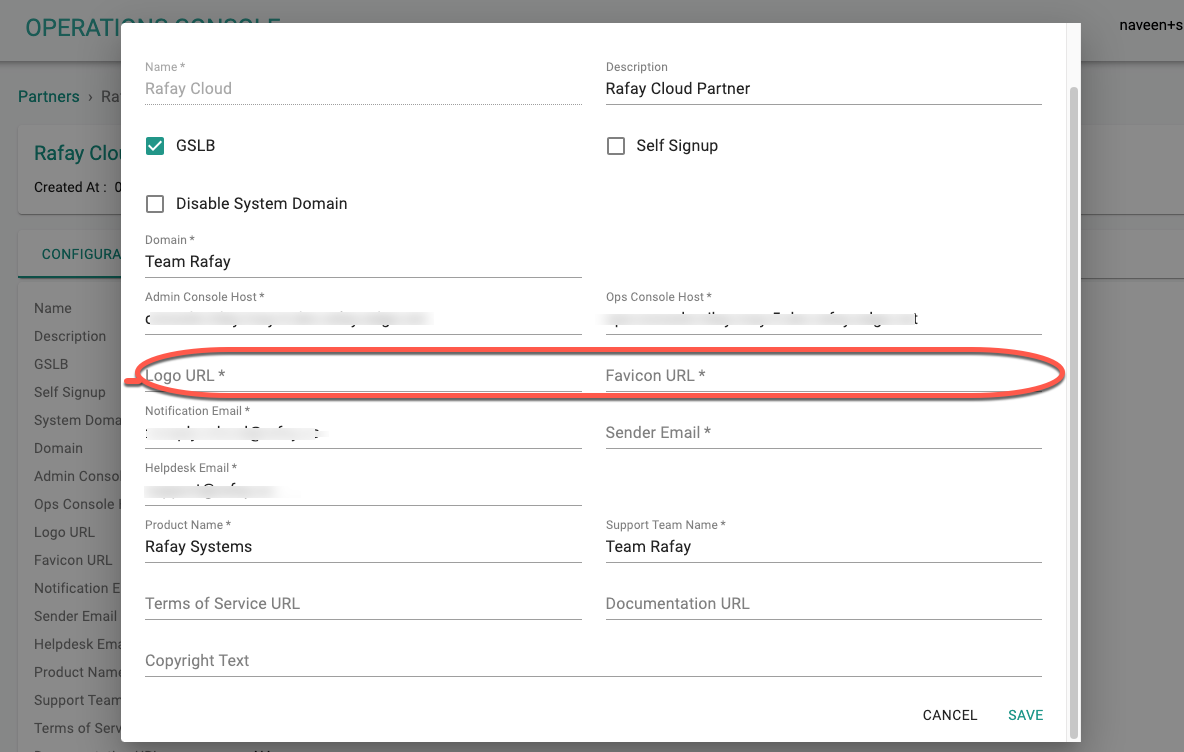The height and width of the screenshot is (752, 1184).
Task: Click 'Favicon URL' in background list
Action: [73, 559]
